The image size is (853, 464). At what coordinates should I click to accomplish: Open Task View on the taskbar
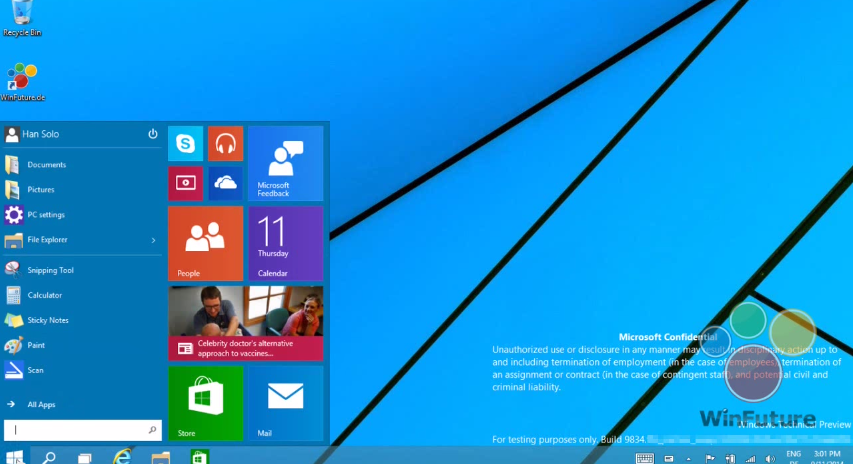tap(84, 457)
